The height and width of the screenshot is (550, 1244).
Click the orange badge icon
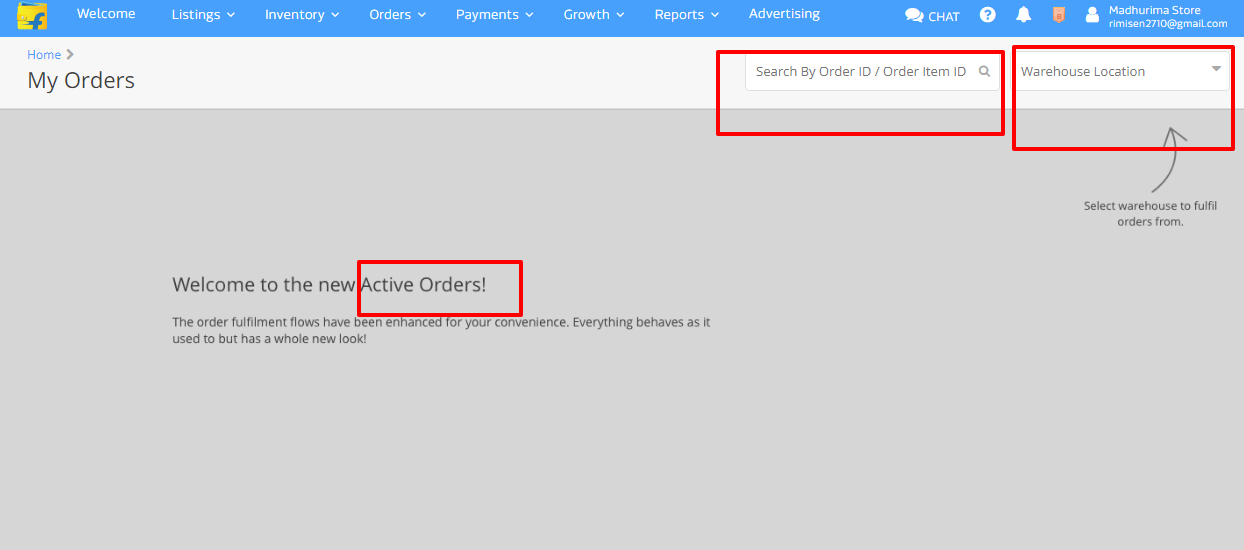pos(1059,15)
